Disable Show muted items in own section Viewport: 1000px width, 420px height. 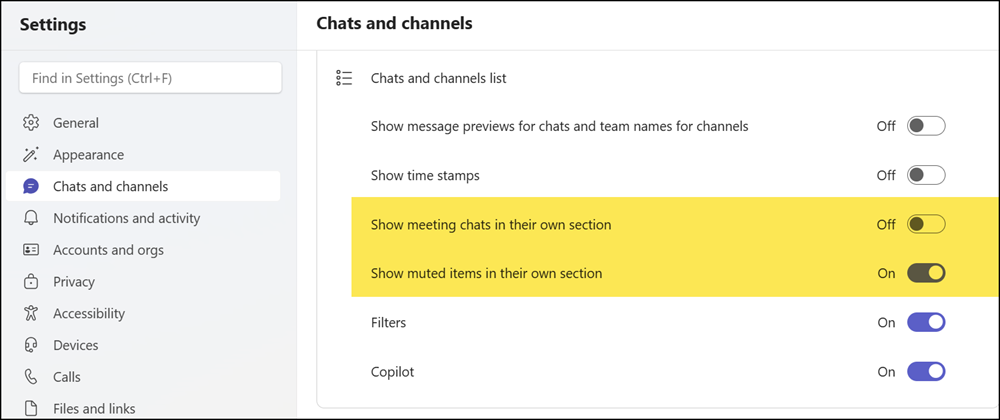click(926, 273)
